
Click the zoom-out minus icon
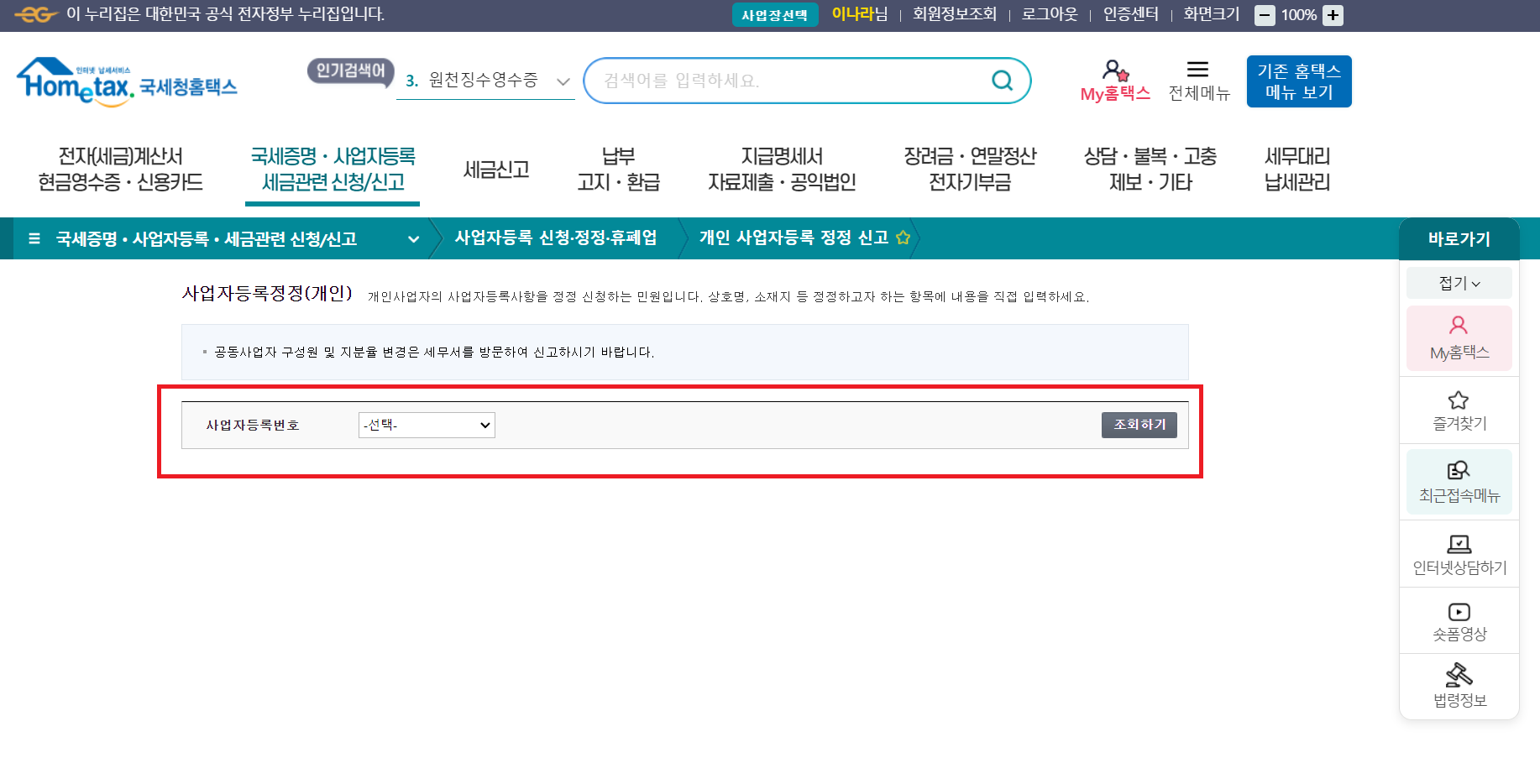(x=1265, y=15)
